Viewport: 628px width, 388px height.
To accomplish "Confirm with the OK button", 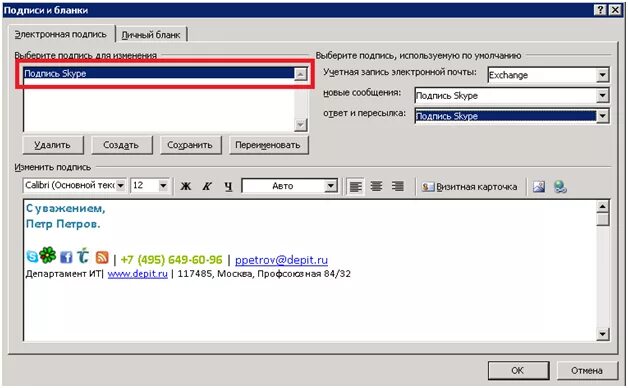I will [518, 370].
